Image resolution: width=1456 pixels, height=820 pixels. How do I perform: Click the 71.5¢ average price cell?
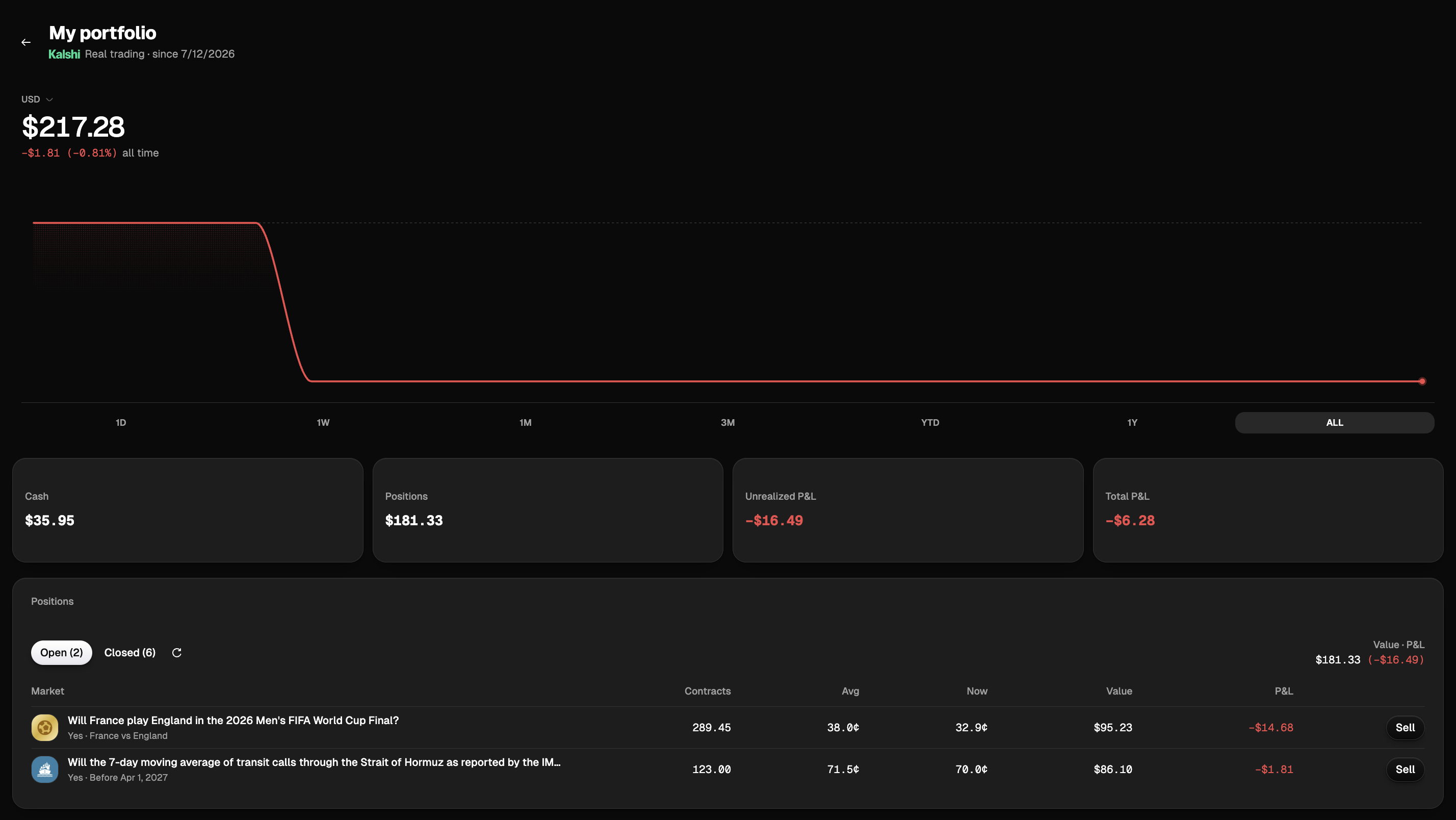point(843,770)
